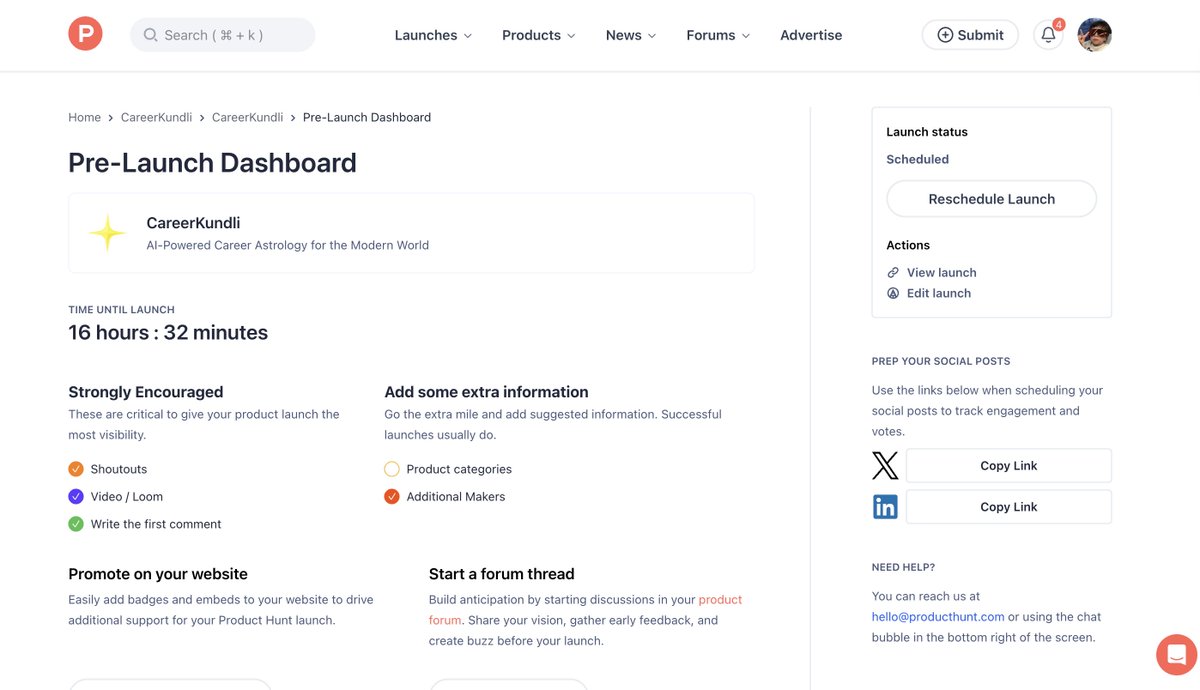The width and height of the screenshot is (1200, 690).
Task: Click the Product categories label
Action: tap(459, 469)
